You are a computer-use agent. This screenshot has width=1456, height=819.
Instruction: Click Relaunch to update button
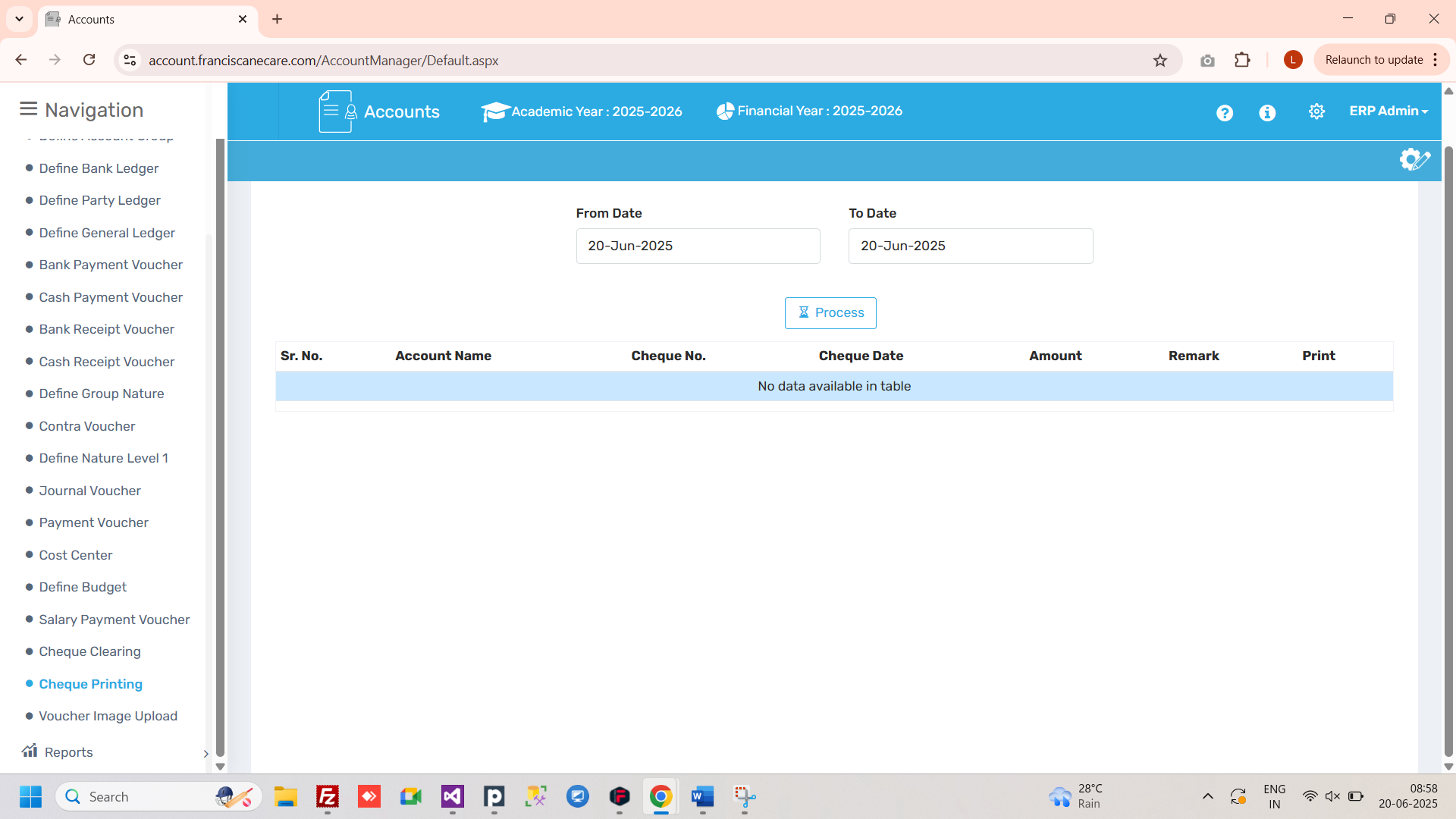point(1373,60)
